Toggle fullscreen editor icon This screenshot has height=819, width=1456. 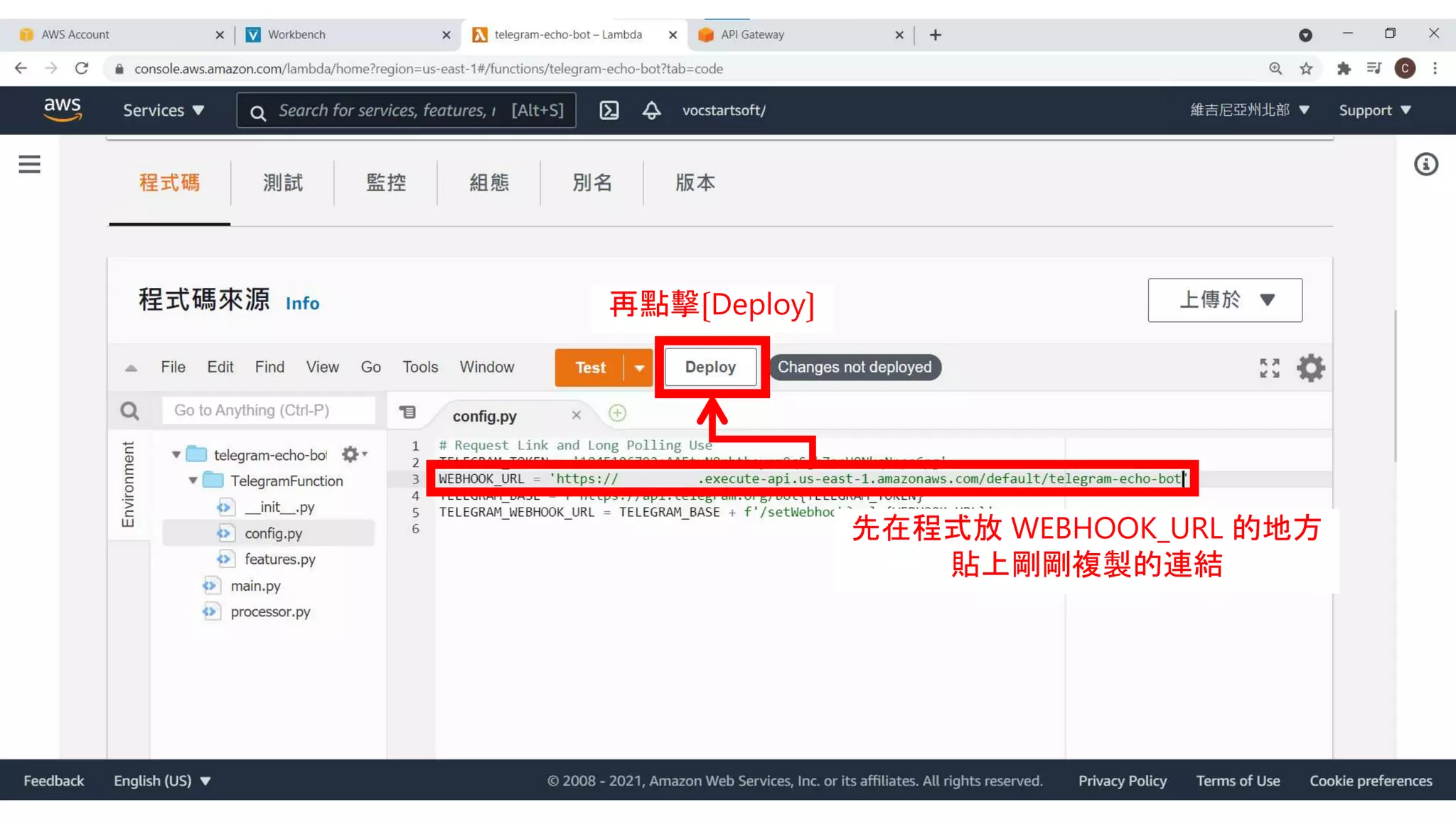1269,368
